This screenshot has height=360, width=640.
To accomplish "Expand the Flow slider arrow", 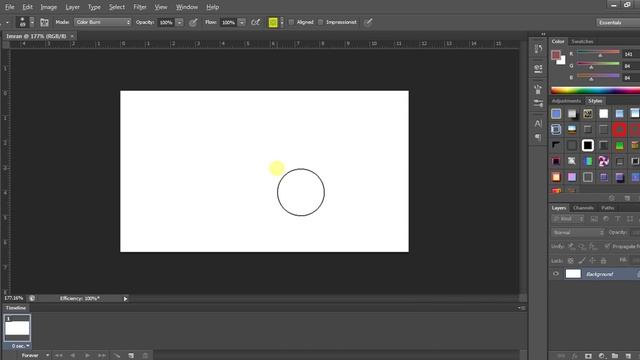I will pyautogui.click(x=242, y=22).
